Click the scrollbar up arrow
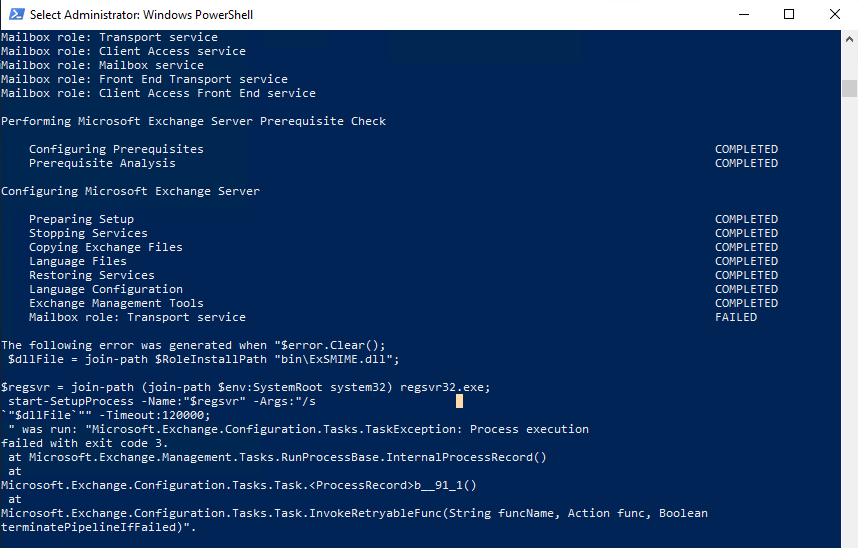Screen dimensions: 858x548 pos(849,39)
